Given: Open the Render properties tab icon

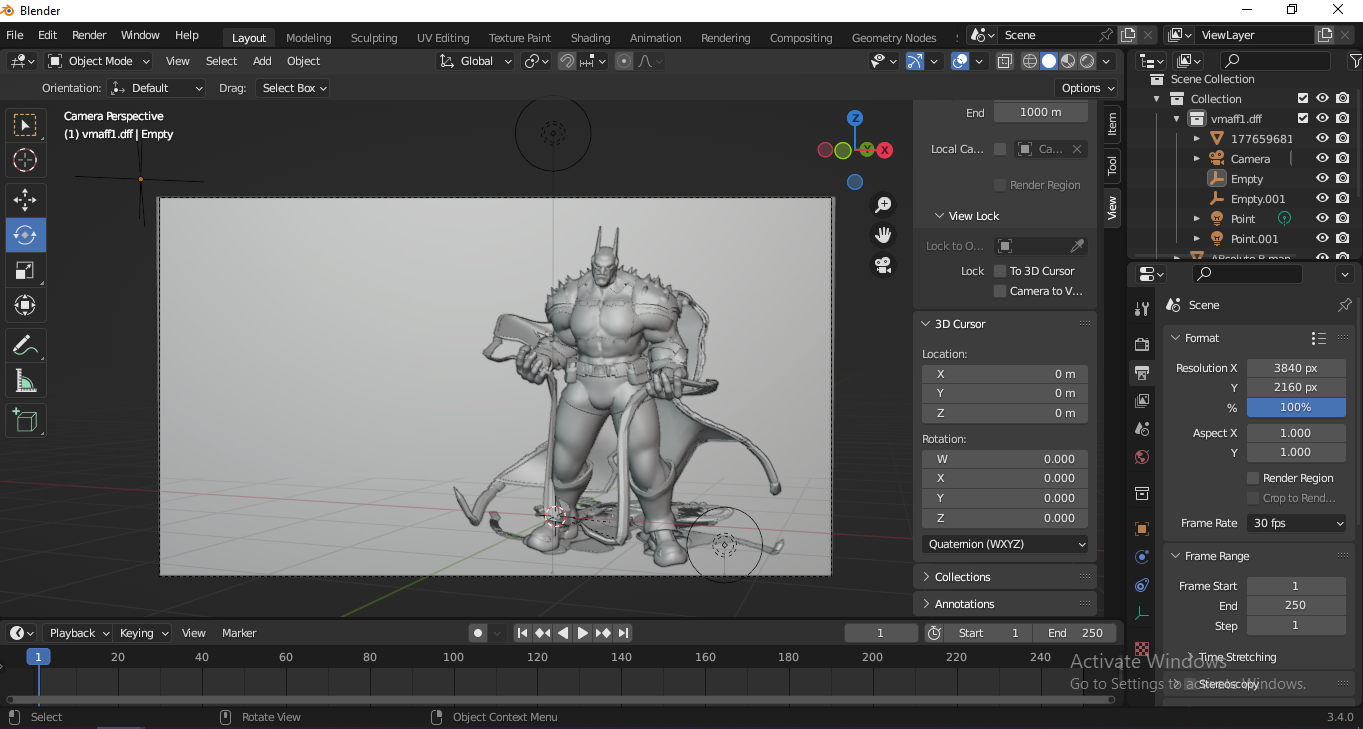Looking at the screenshot, I should point(1142,344).
